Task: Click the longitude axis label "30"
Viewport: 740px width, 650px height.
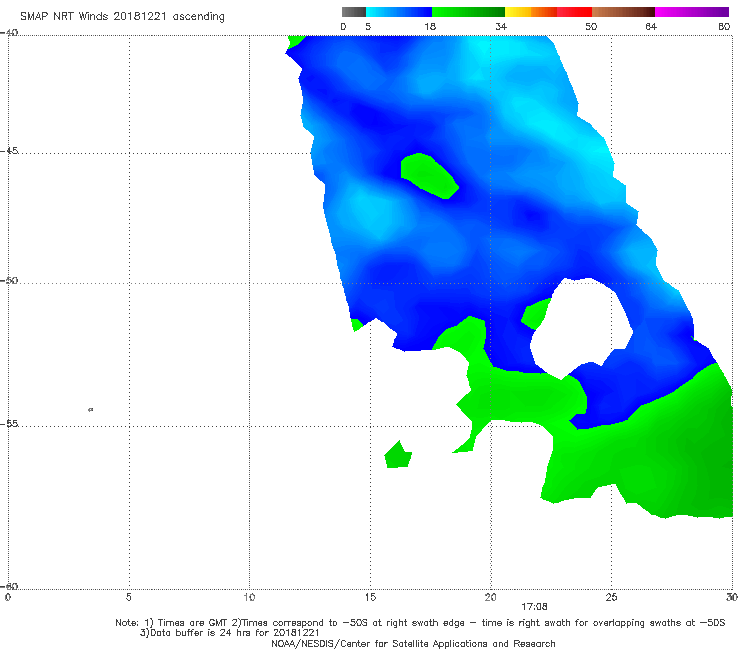Action: (x=732, y=597)
